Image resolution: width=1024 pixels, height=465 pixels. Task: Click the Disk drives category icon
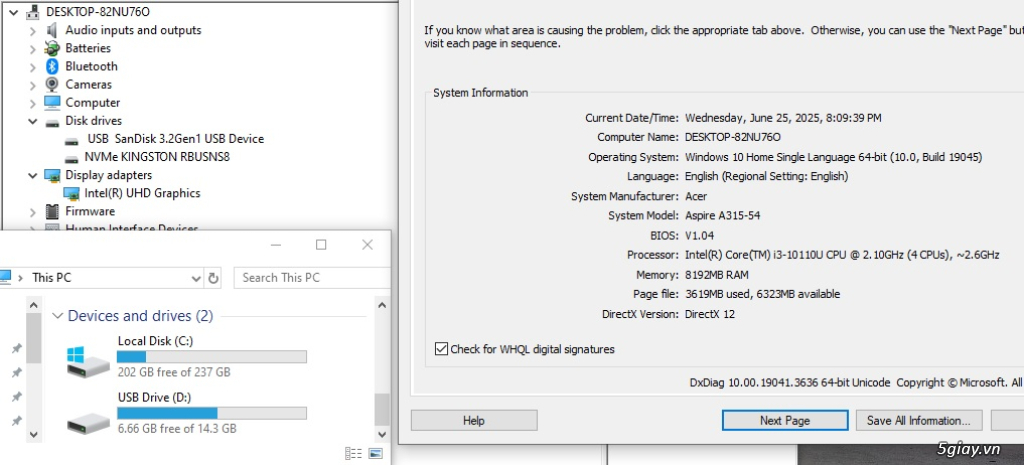52,121
